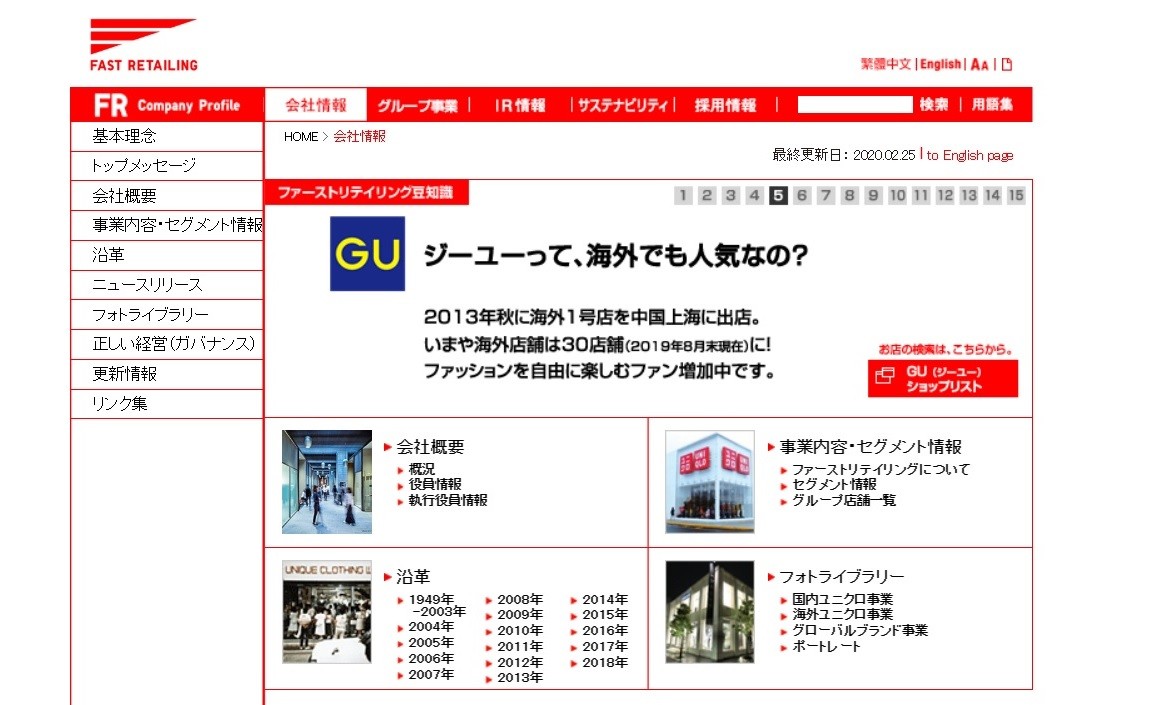Click the 検索 search button
The height and width of the screenshot is (705, 1152).
[932, 103]
